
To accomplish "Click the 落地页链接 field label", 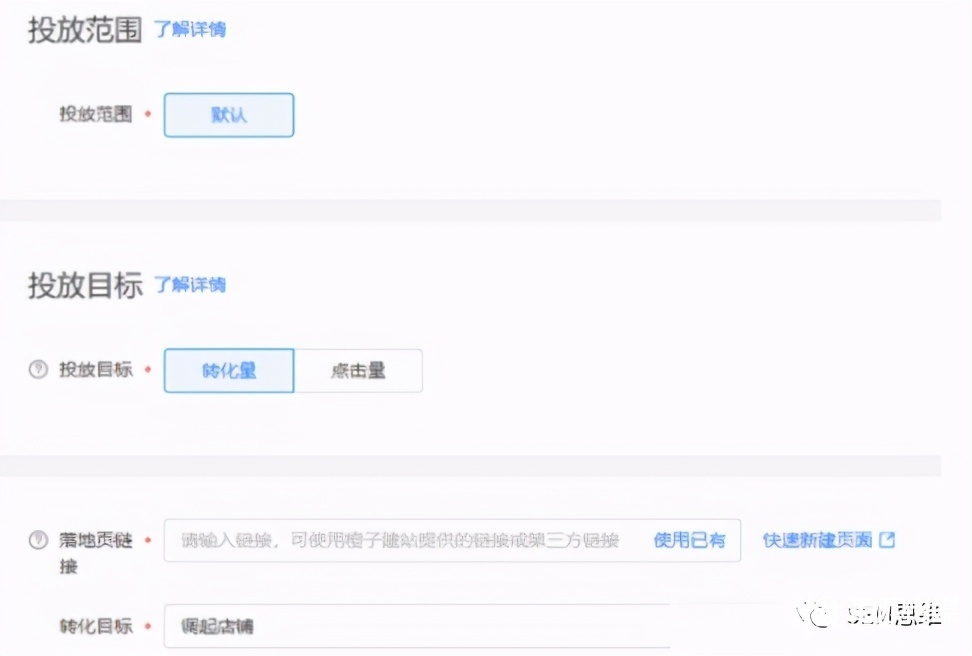I will pos(96,552).
